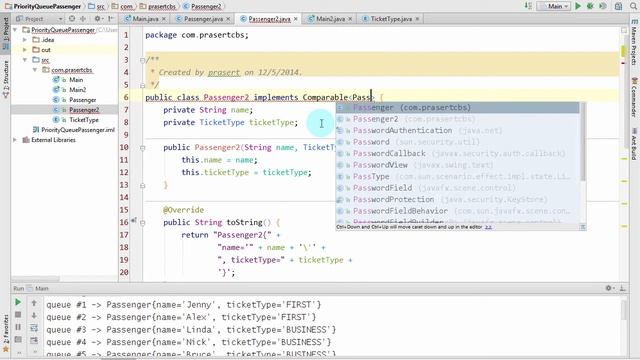Image resolution: width=640 pixels, height=360 pixels.
Task: Close the TicketType.java tab
Action: coord(417,19)
